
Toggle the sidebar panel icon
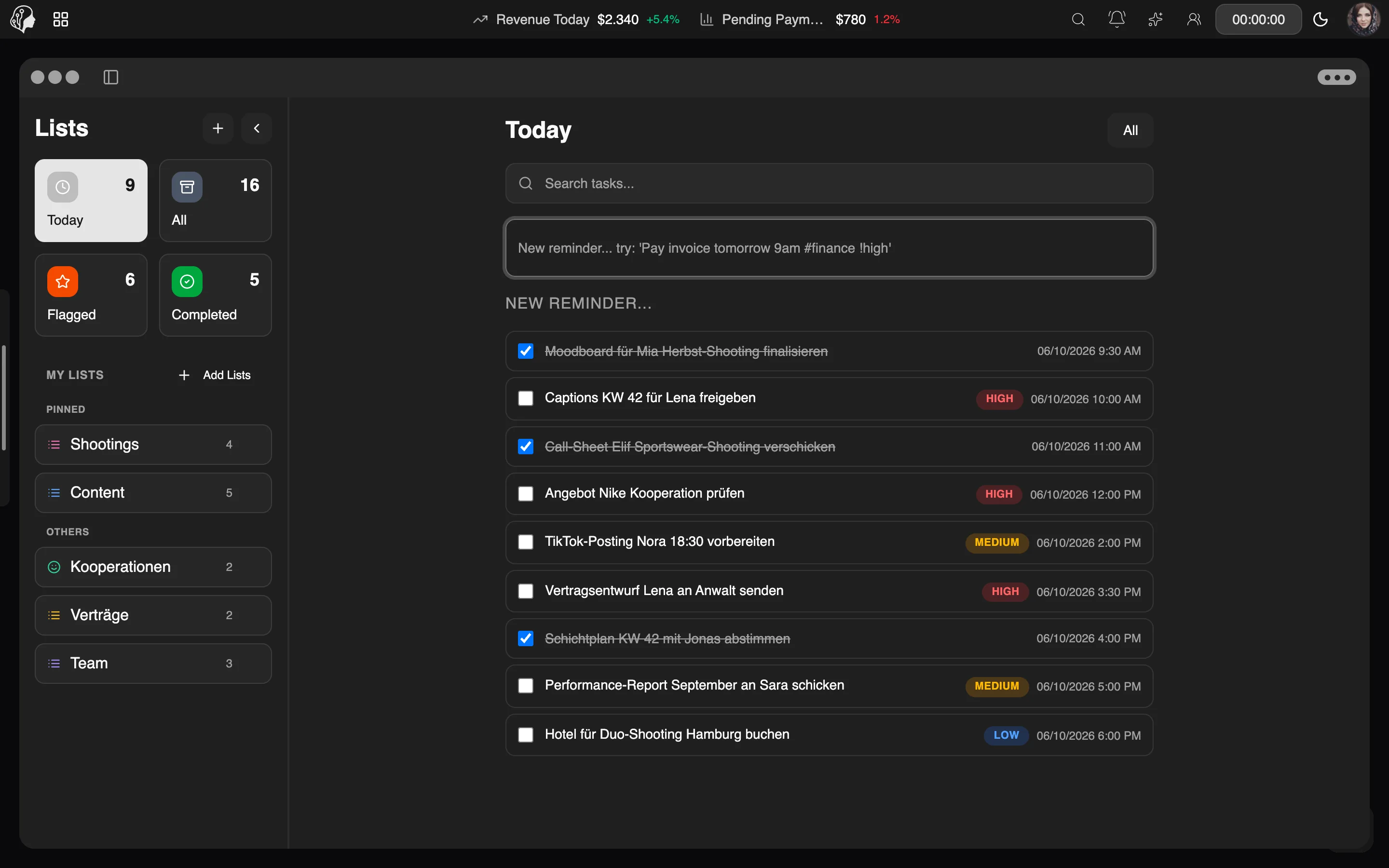111,77
